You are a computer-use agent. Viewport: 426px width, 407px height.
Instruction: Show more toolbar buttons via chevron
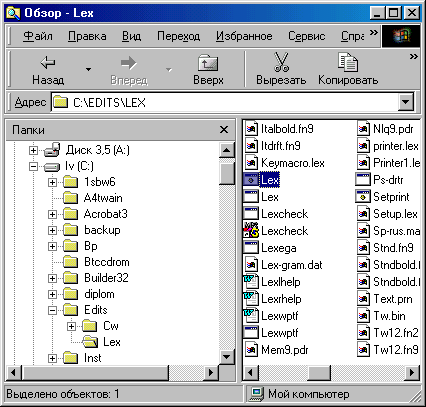coord(414,57)
